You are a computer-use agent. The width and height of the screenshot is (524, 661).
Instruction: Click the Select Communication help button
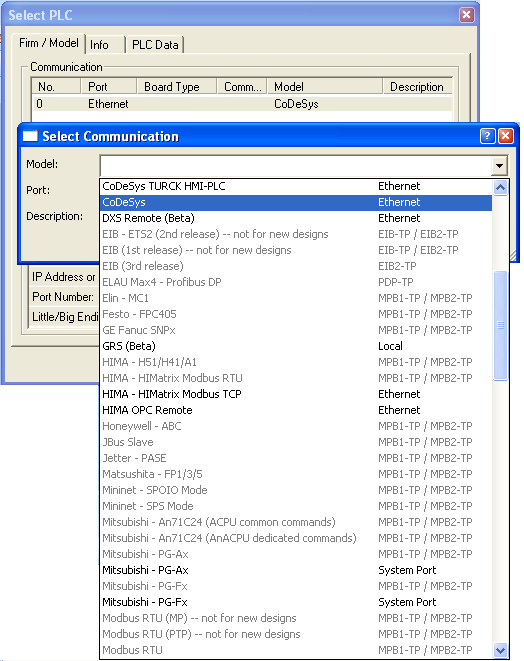point(487,136)
